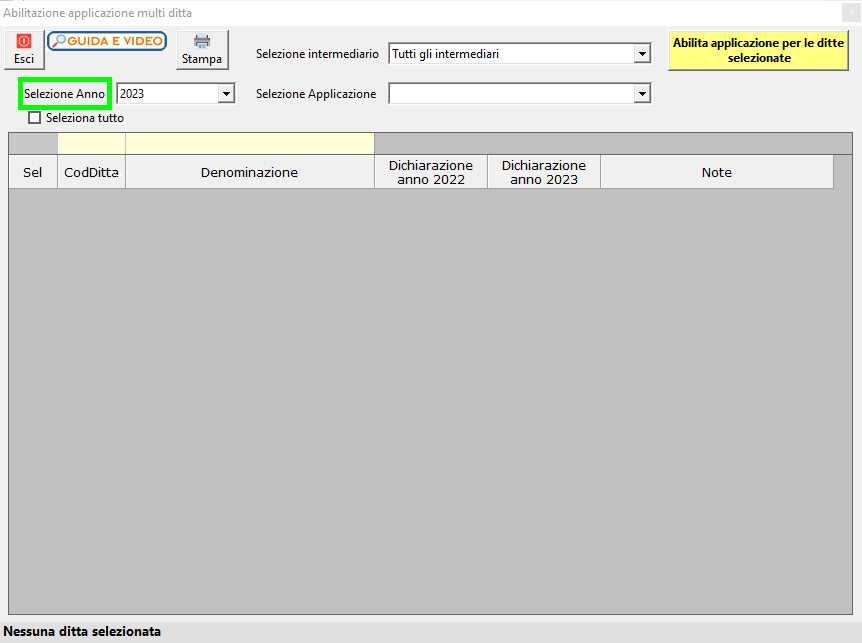Viewport: 862px width, 643px height.
Task: Click the Esci exit icon button
Action: pyautogui.click(x=24, y=49)
